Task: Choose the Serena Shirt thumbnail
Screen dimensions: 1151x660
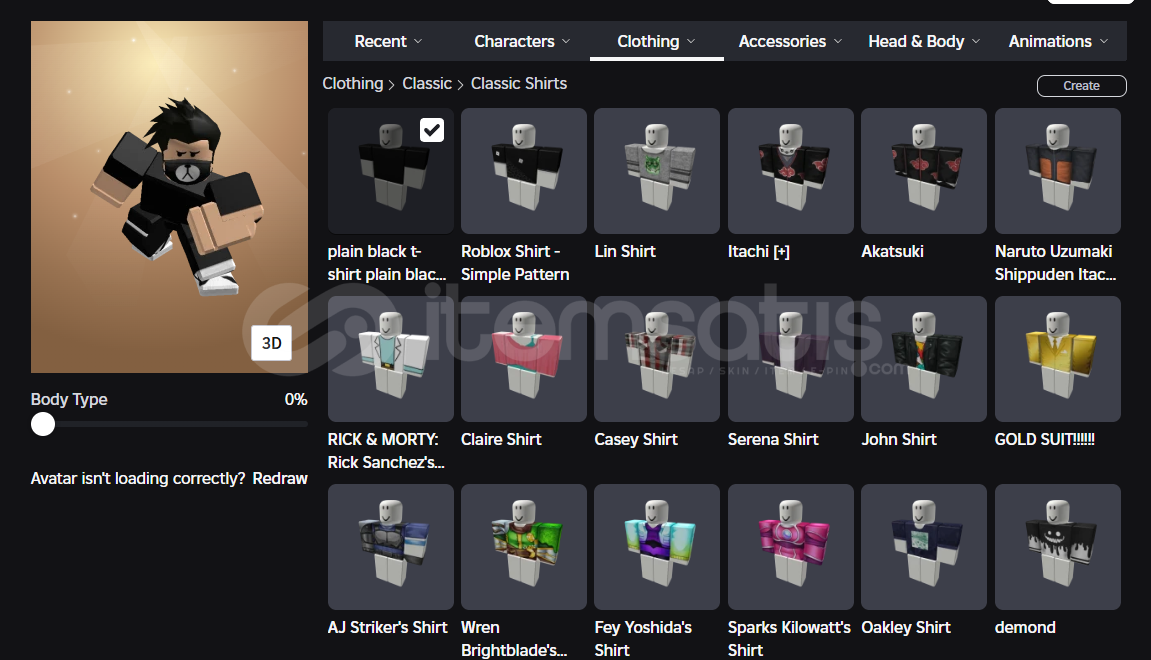Action: point(791,359)
